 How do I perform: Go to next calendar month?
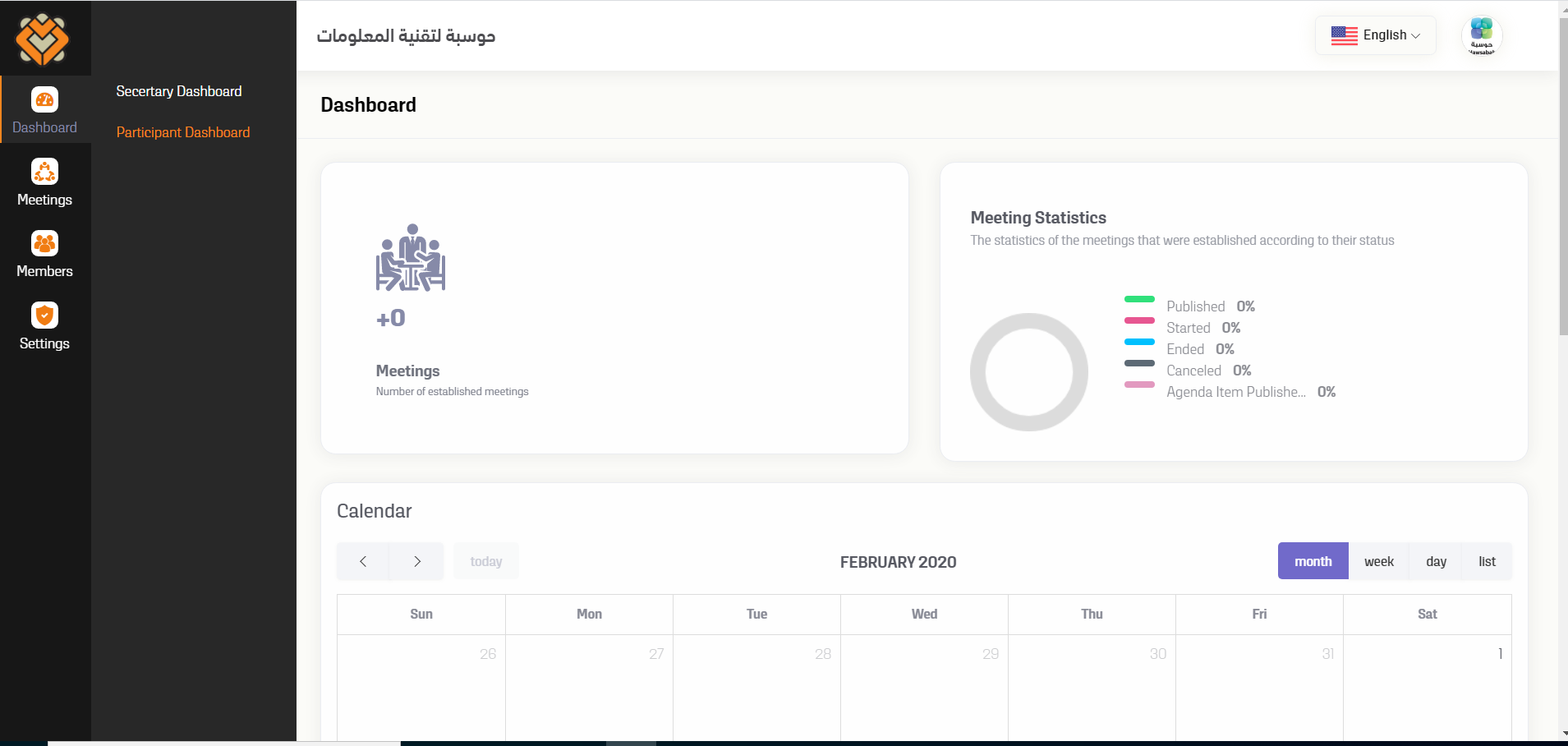pyautogui.click(x=417, y=561)
